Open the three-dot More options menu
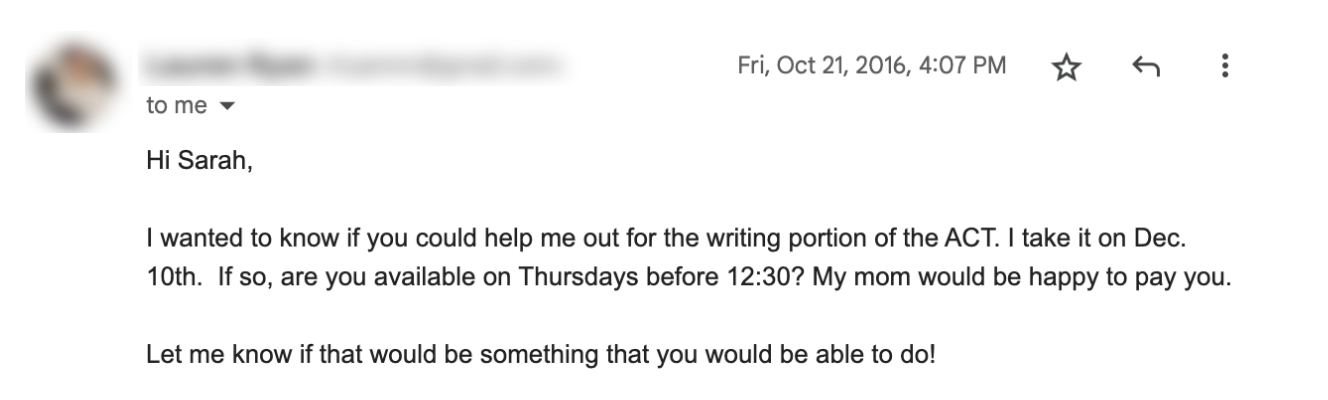The height and width of the screenshot is (400, 1328). point(1225,67)
